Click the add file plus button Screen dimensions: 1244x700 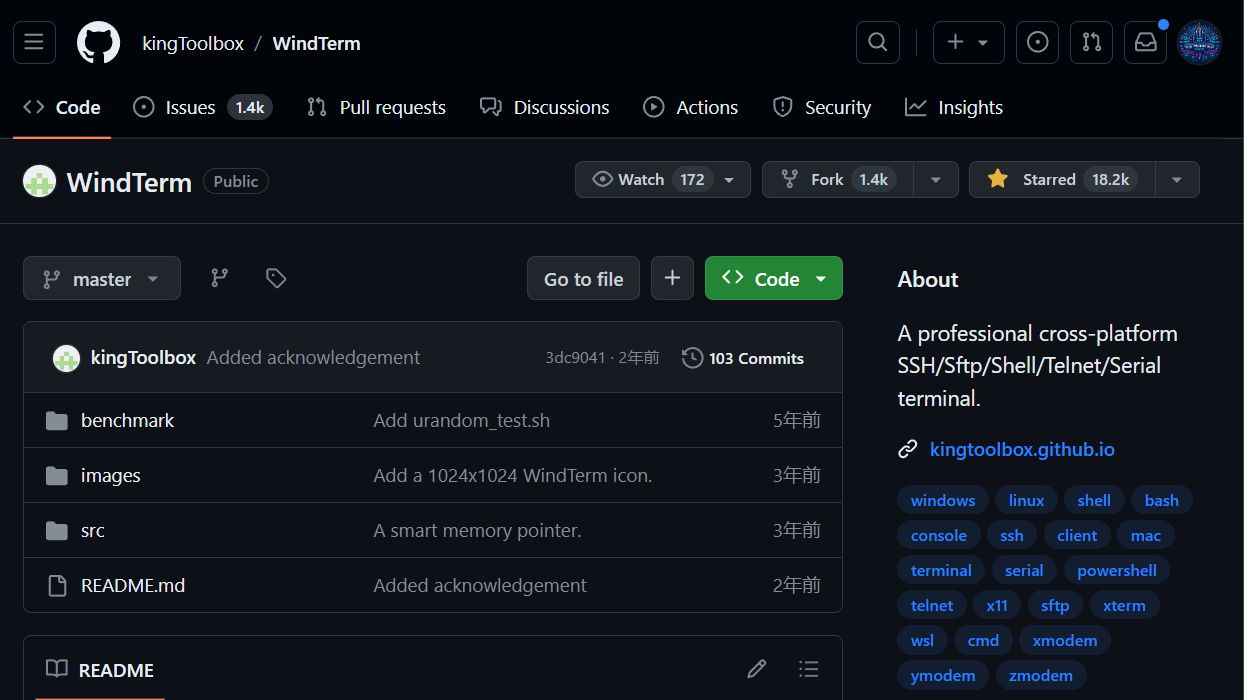click(672, 278)
